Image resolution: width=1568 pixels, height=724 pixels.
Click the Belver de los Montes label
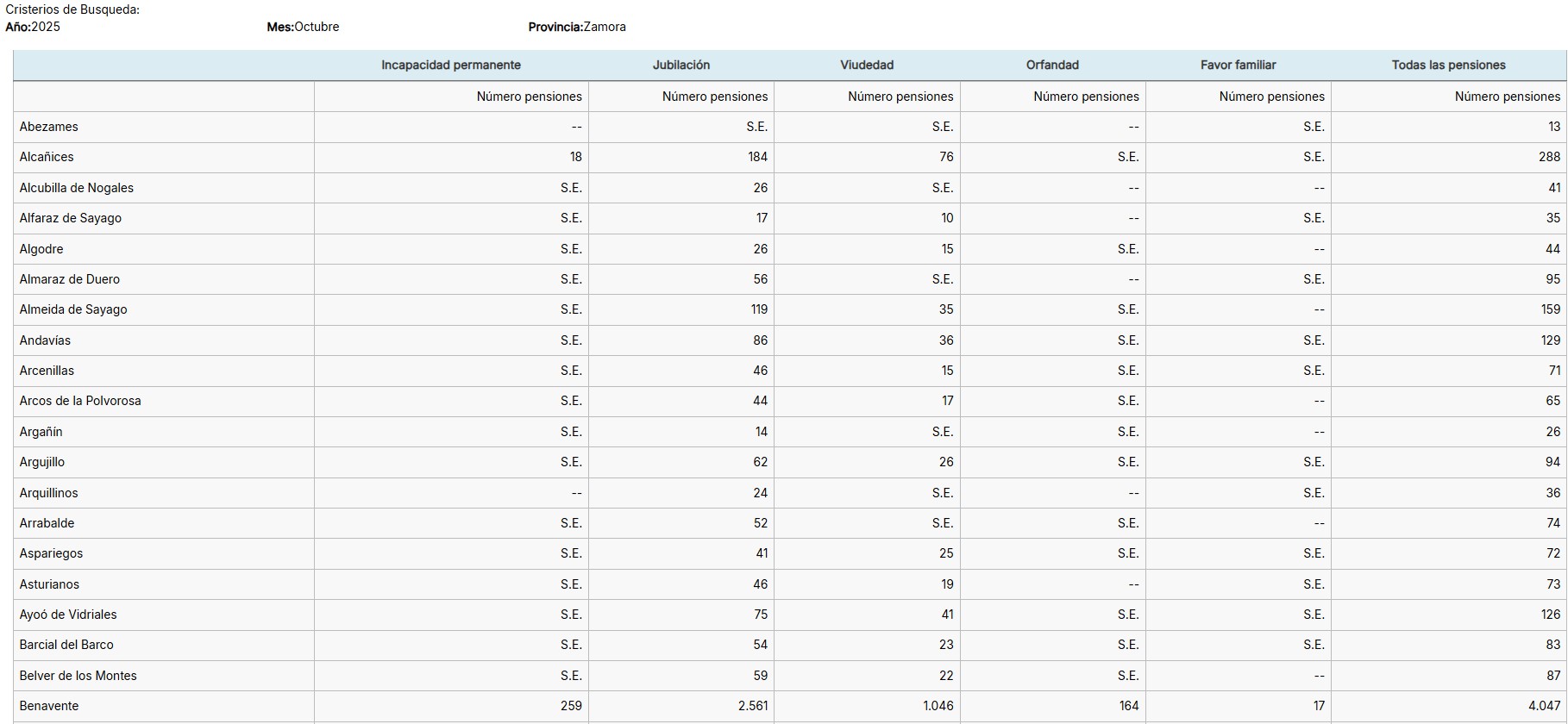click(78, 676)
